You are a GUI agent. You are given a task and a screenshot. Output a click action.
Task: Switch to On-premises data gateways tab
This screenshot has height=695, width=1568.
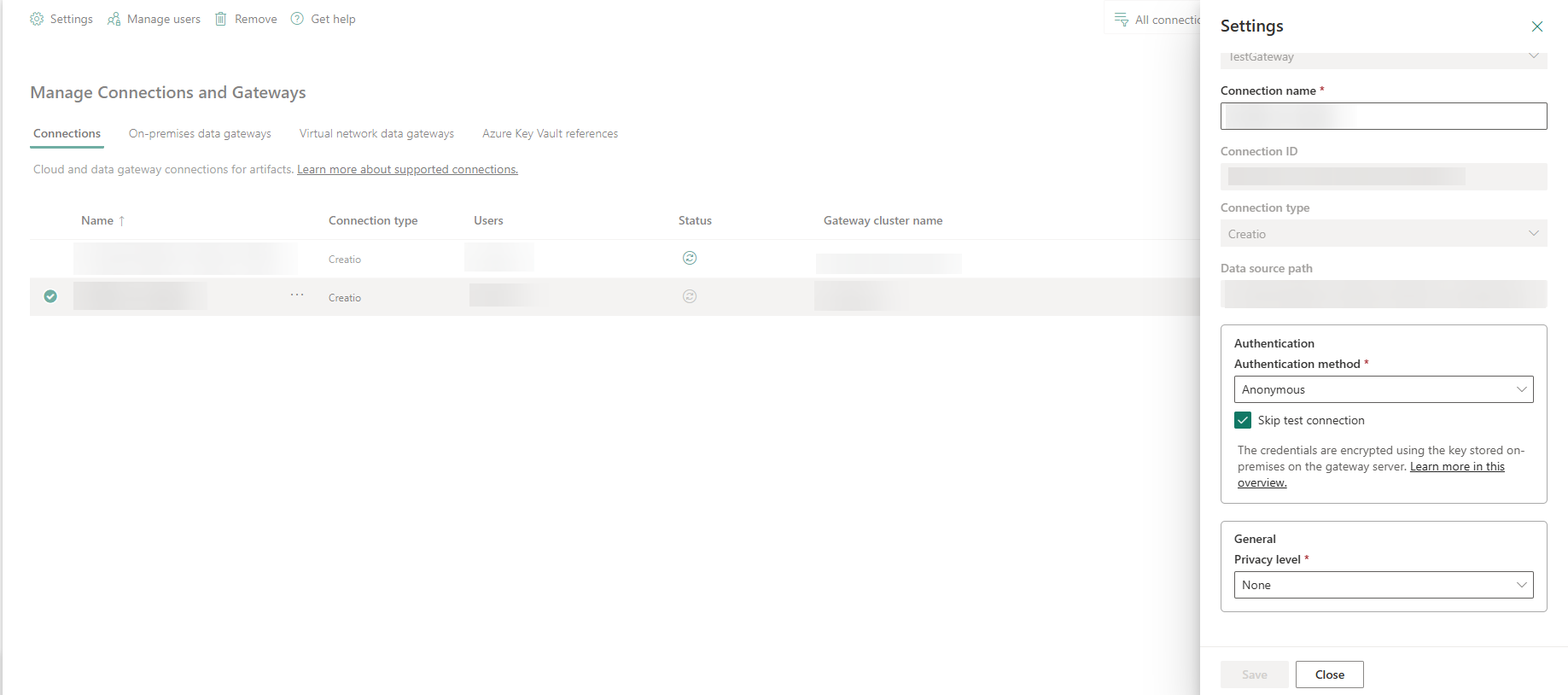(200, 134)
